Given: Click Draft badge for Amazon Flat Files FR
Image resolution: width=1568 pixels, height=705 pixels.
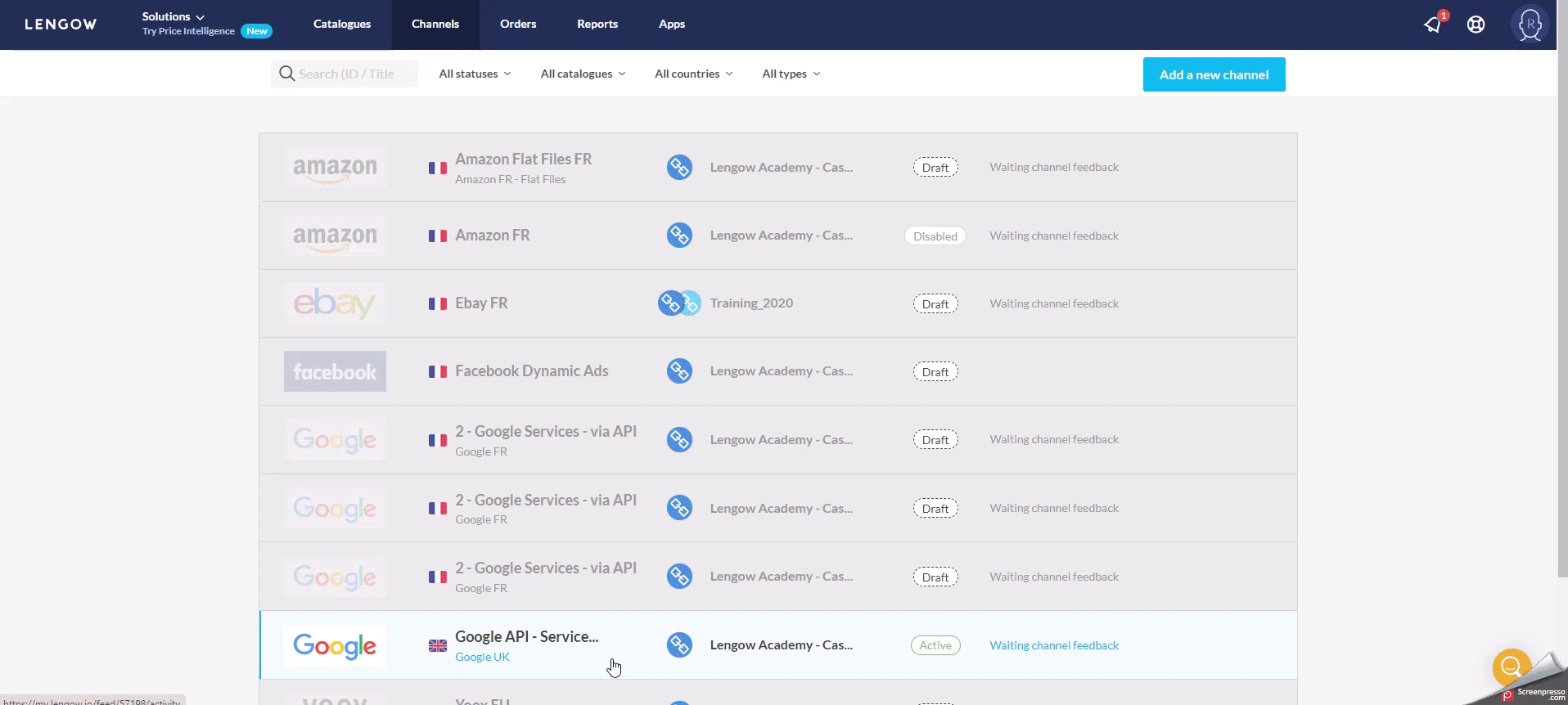Looking at the screenshot, I should coord(935,168).
